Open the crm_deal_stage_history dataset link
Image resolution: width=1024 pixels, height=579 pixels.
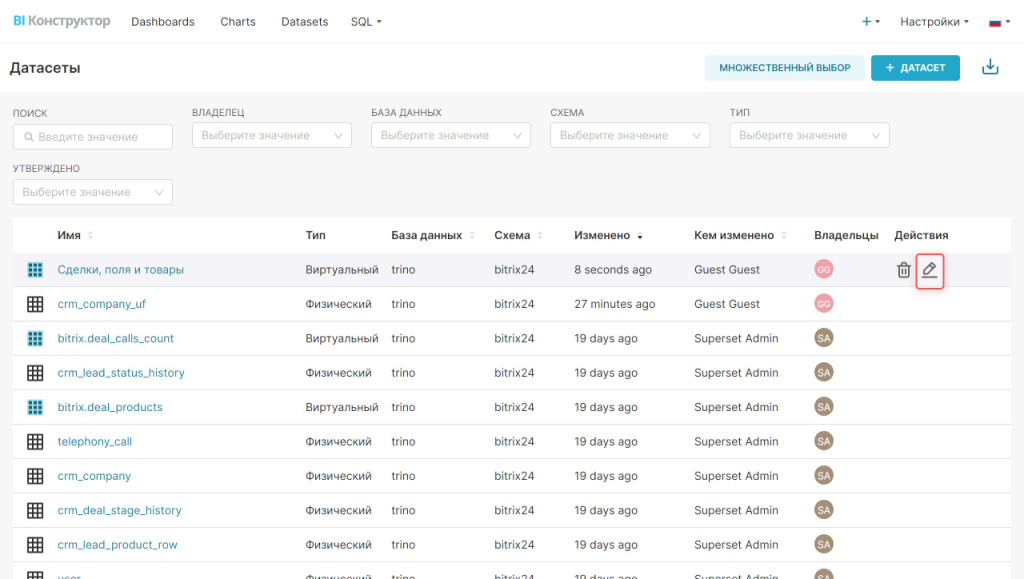(120, 510)
